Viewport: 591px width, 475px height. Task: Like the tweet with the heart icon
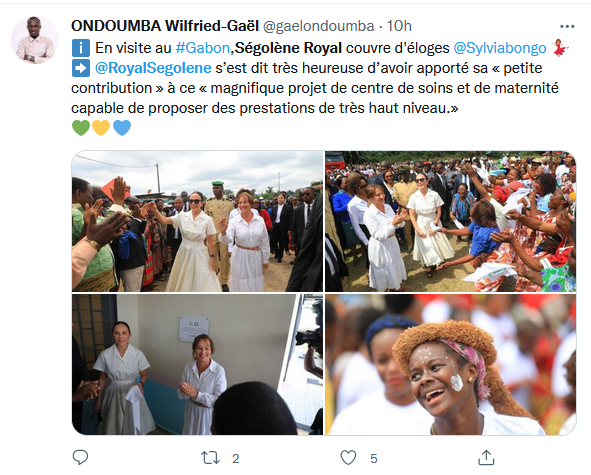[348, 458]
